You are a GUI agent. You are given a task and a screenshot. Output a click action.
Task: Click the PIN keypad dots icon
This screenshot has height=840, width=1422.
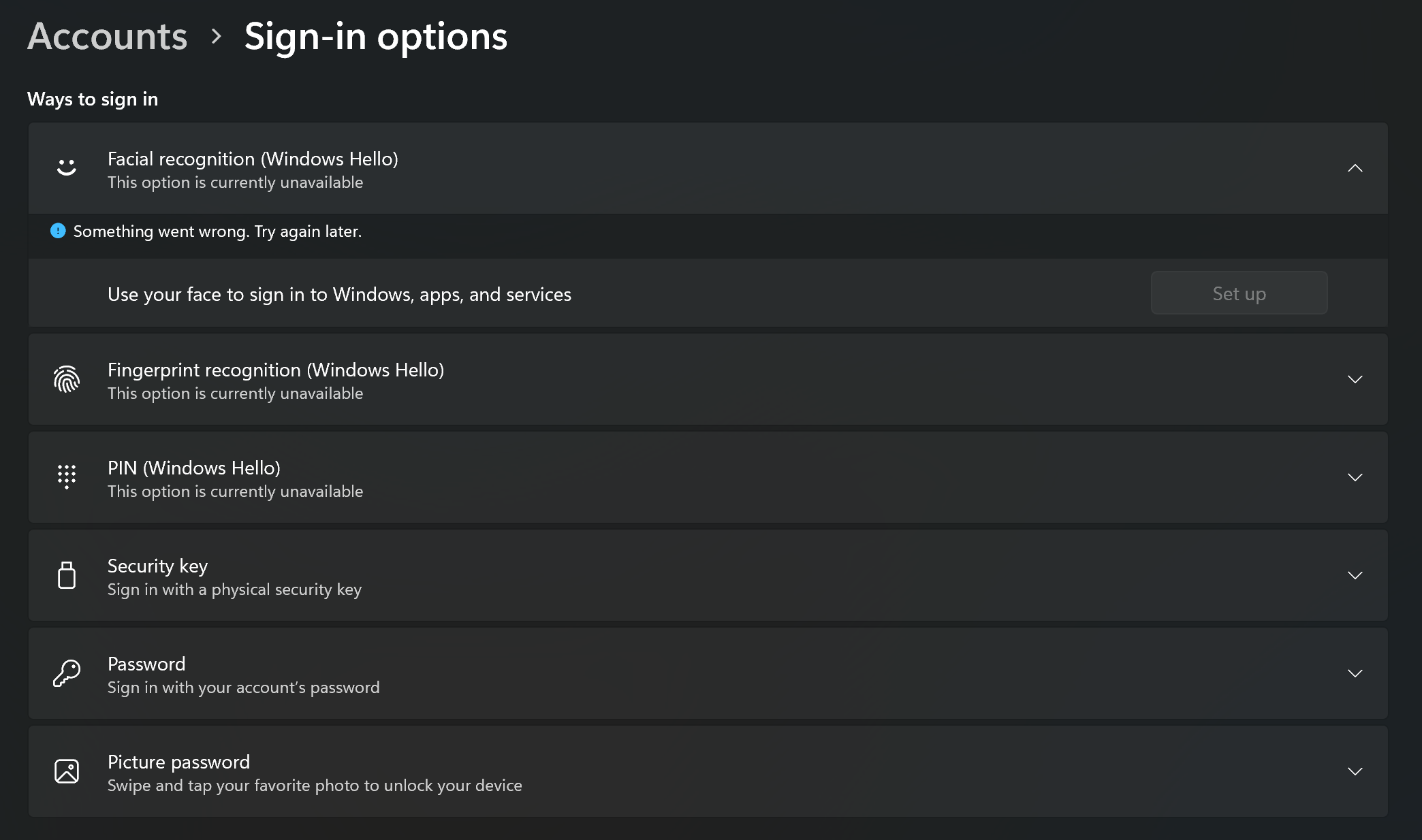(67, 476)
